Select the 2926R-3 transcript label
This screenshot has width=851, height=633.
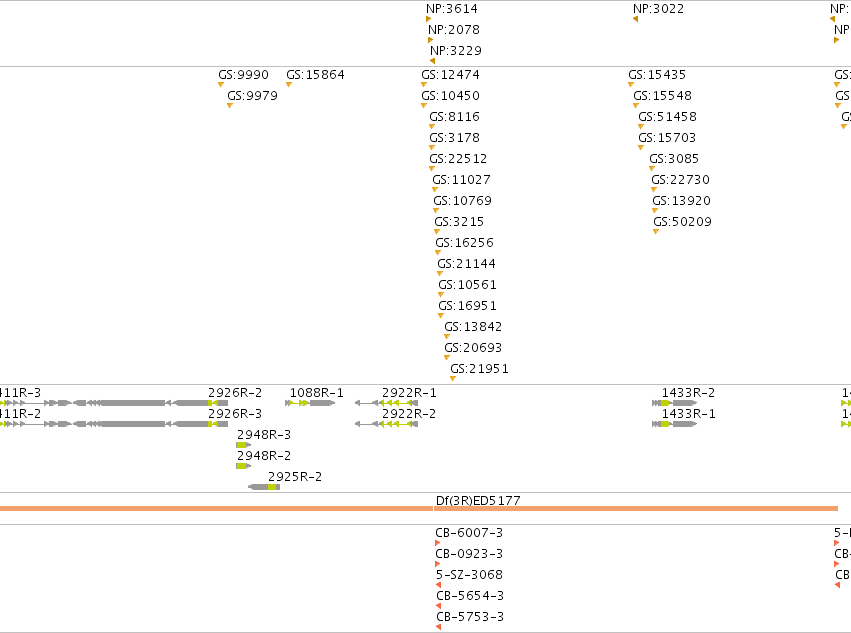click(235, 414)
